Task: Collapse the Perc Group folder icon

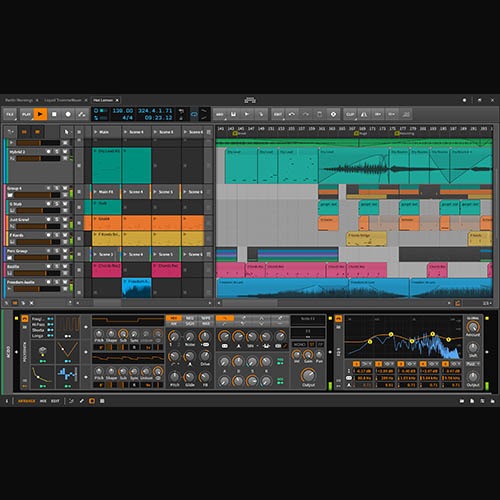Action: click(x=10, y=258)
